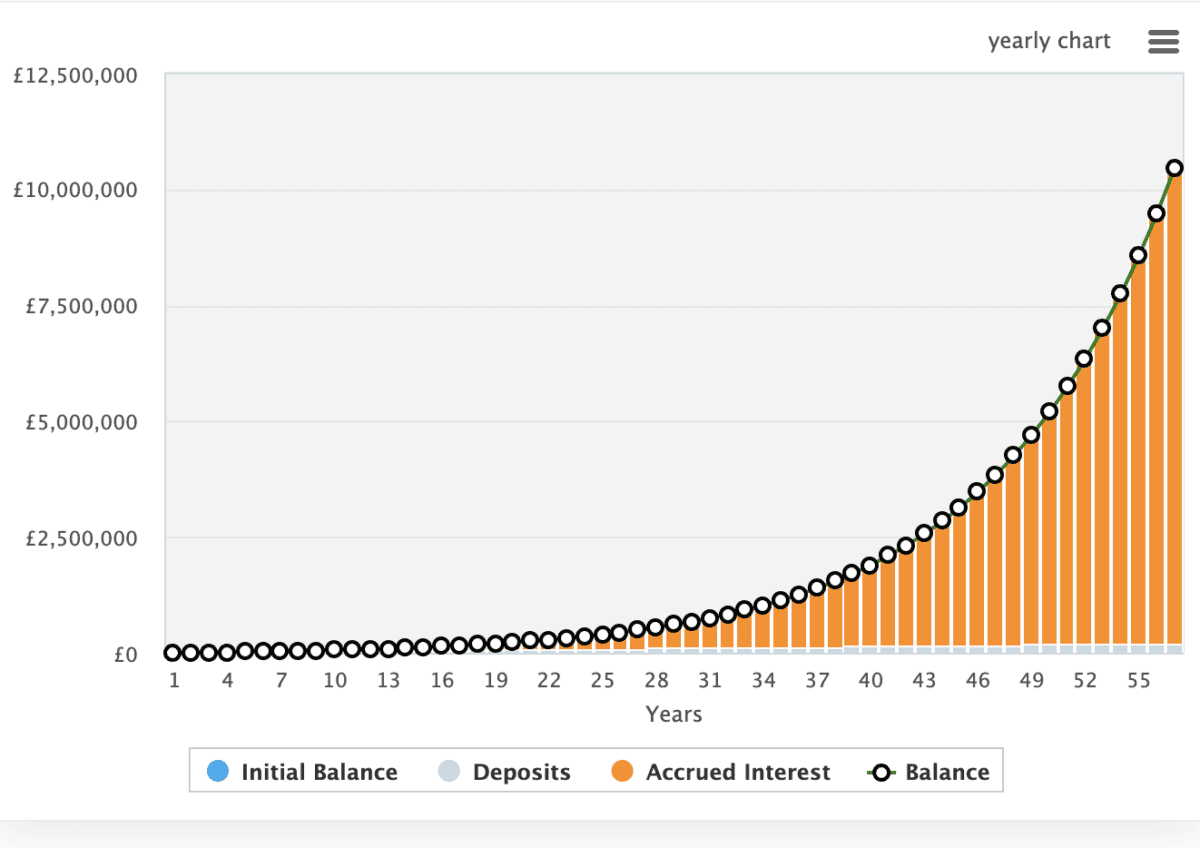Viewport: 1200px width, 848px height.
Task: Toggle the Deposits series label
Action: (x=521, y=772)
